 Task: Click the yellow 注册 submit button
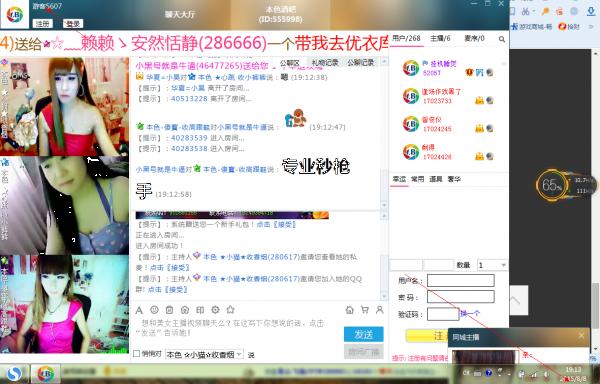427,336
